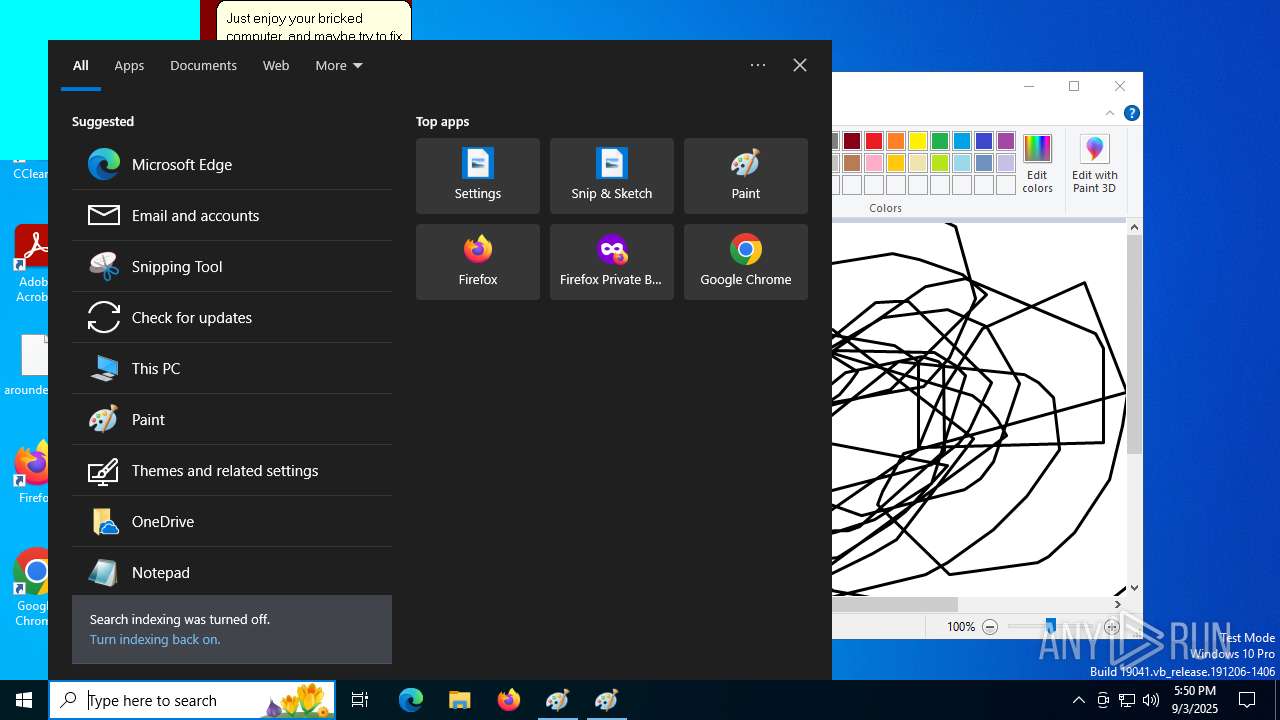The height and width of the screenshot is (720, 1280).
Task: Close the search panel
Action: pos(800,65)
